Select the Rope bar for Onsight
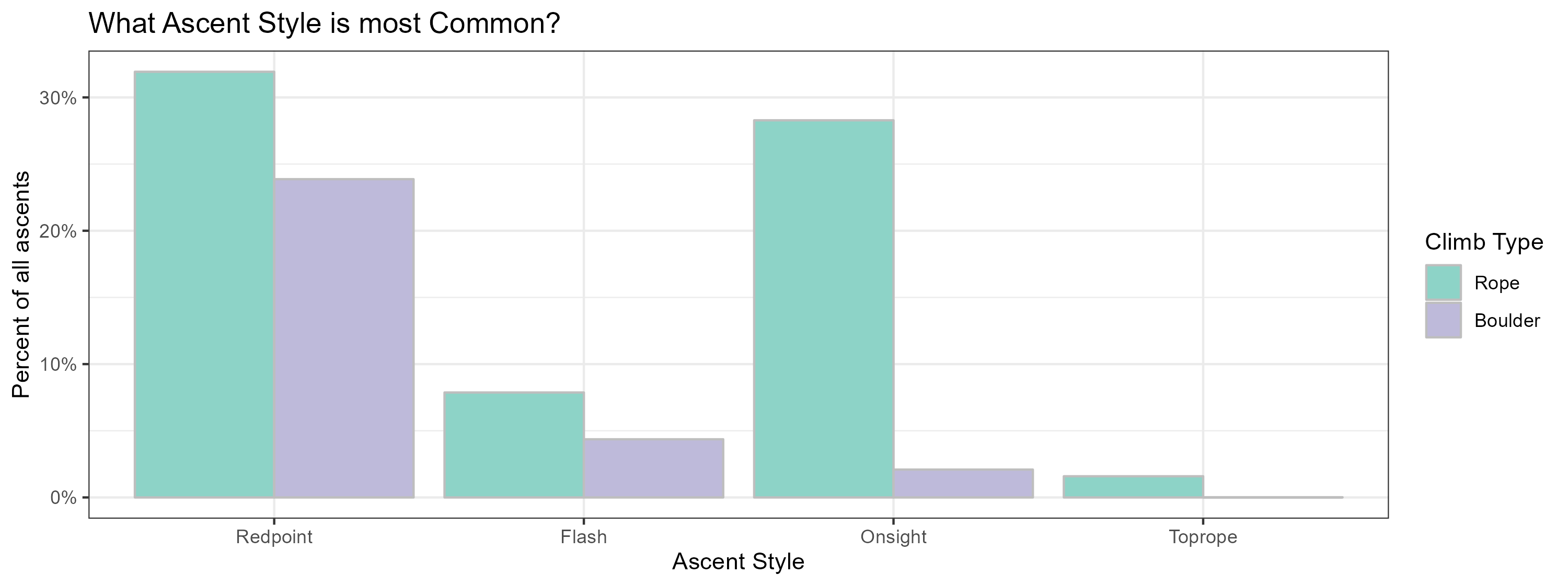 click(x=823, y=309)
